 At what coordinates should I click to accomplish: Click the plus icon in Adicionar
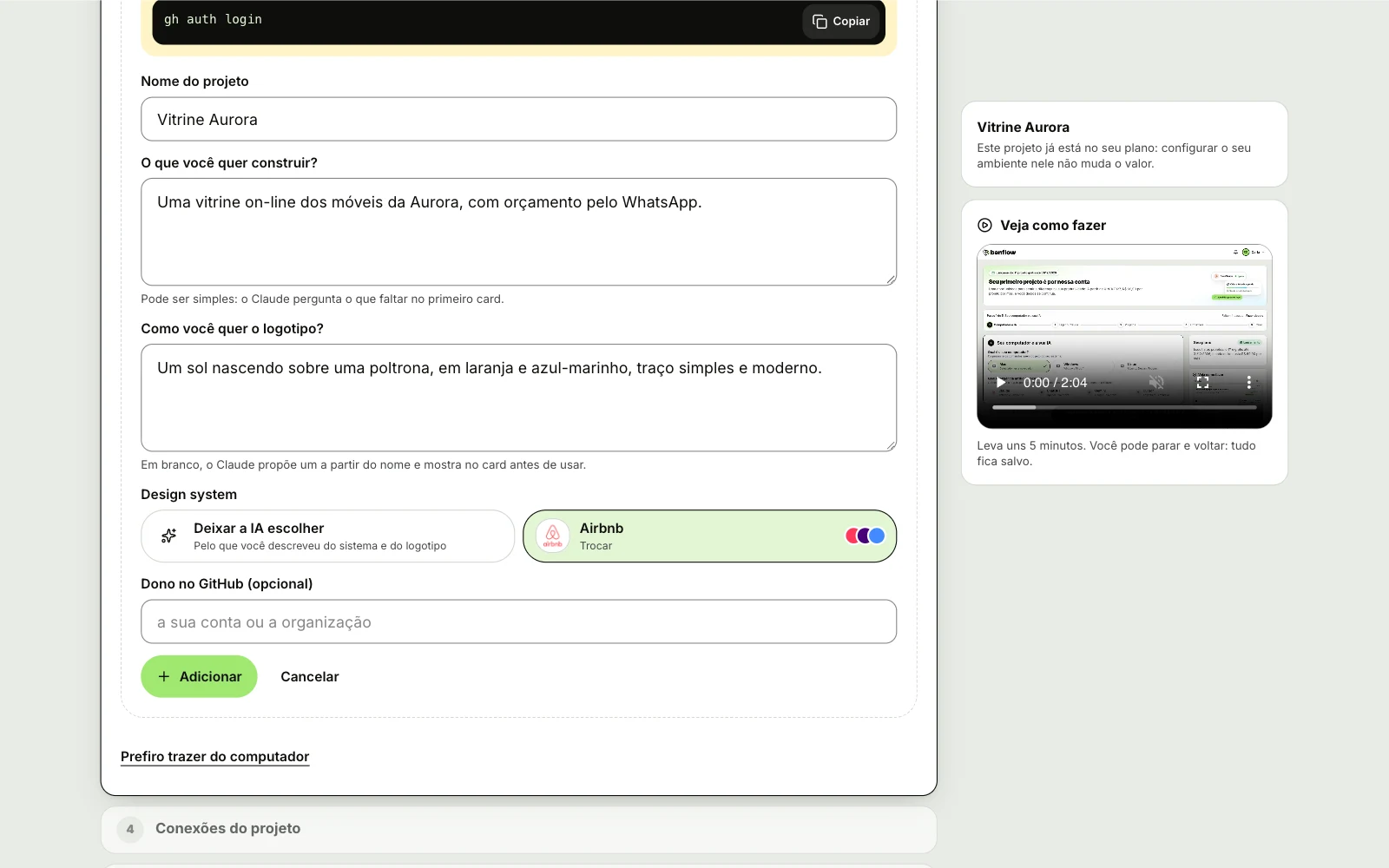(x=164, y=676)
